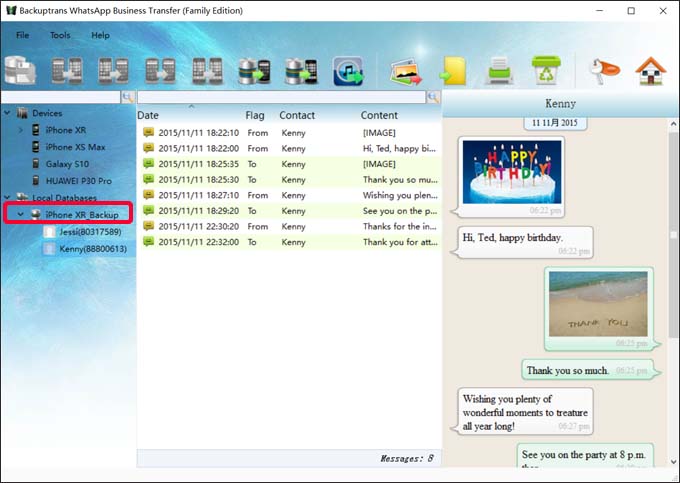Expand the iPhone XR device node
Viewport: 680px width, 483px height.
point(21,130)
